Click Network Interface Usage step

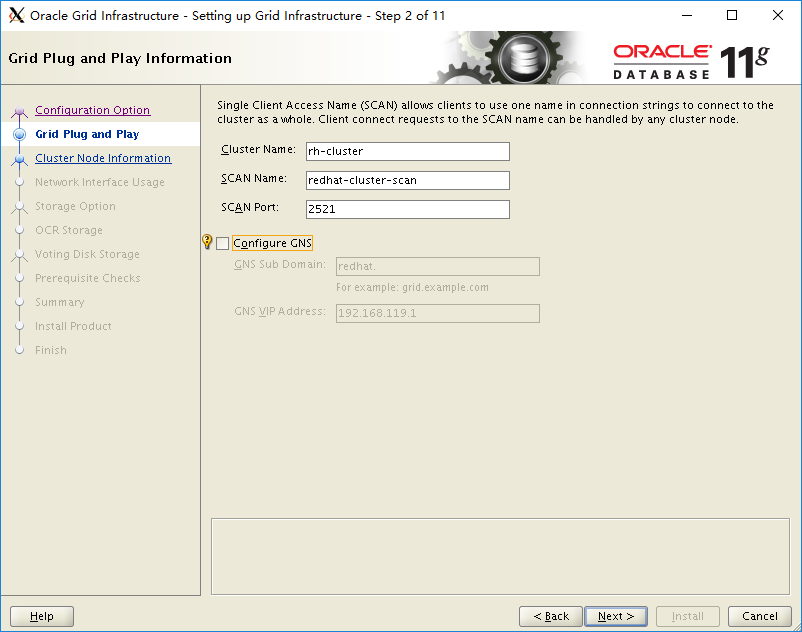click(100, 182)
